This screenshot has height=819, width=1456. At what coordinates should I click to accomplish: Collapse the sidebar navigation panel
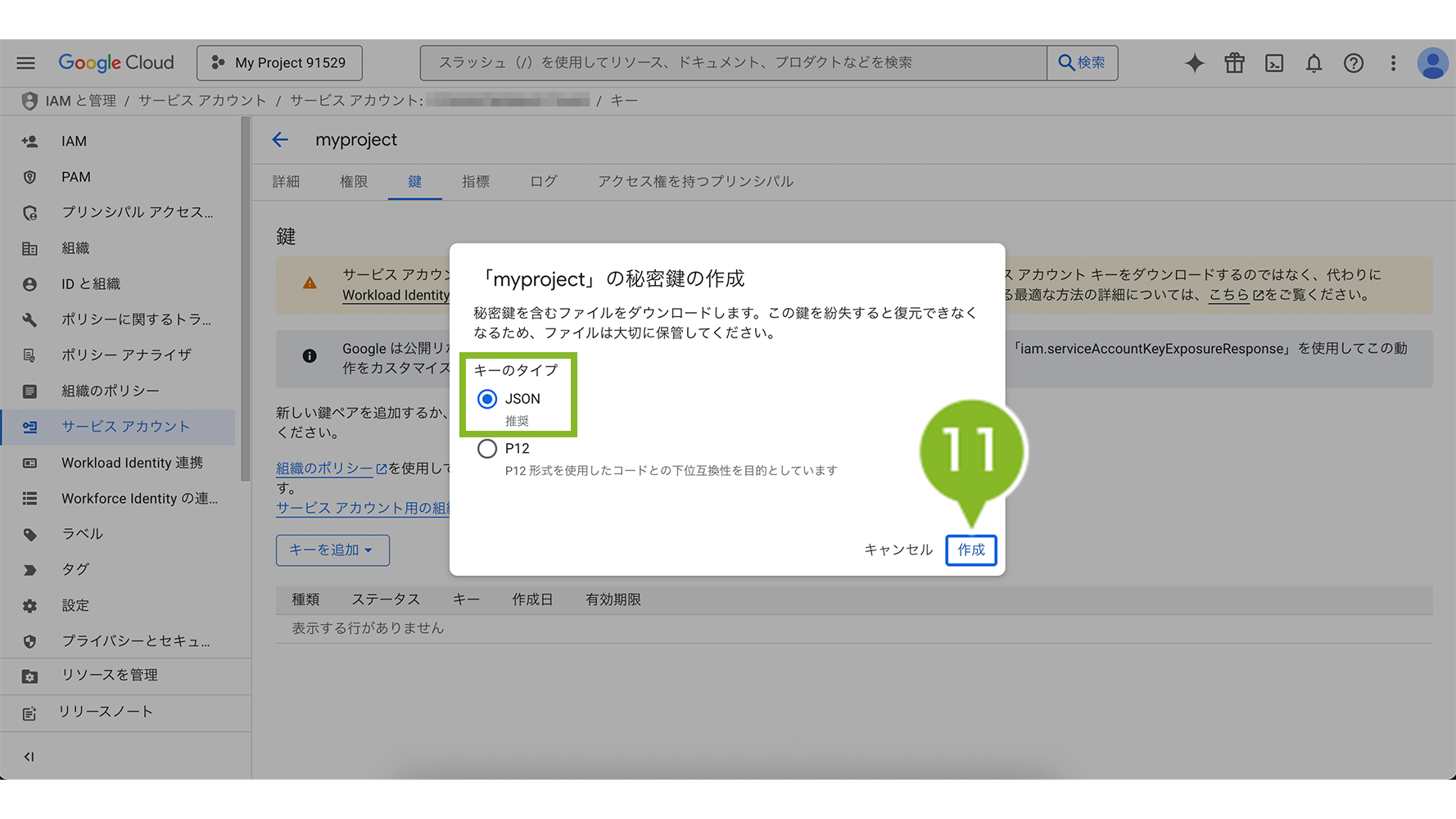pos(29,757)
